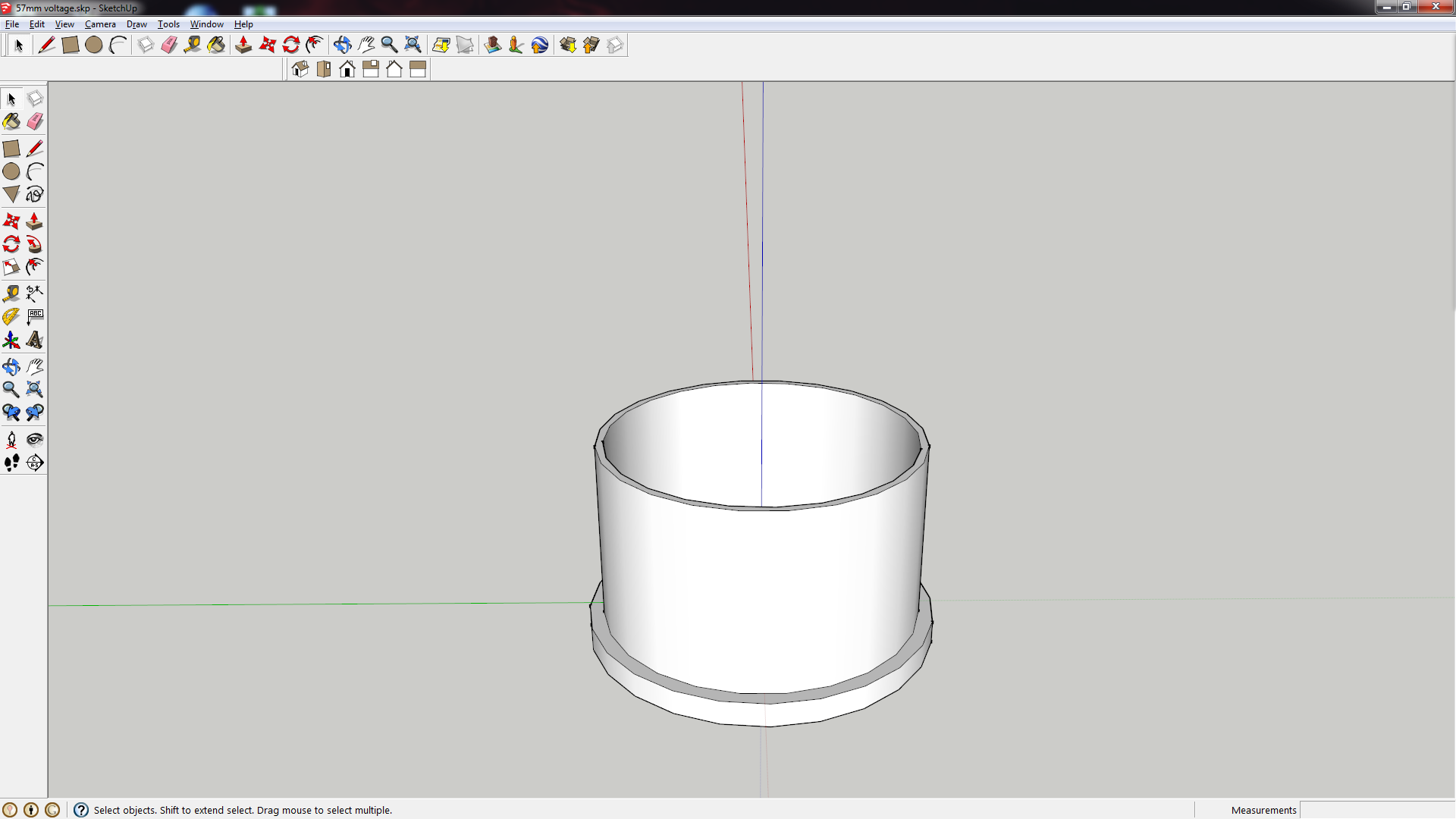This screenshot has width=1456, height=819.
Task: Open the File menu
Action: click(x=12, y=24)
